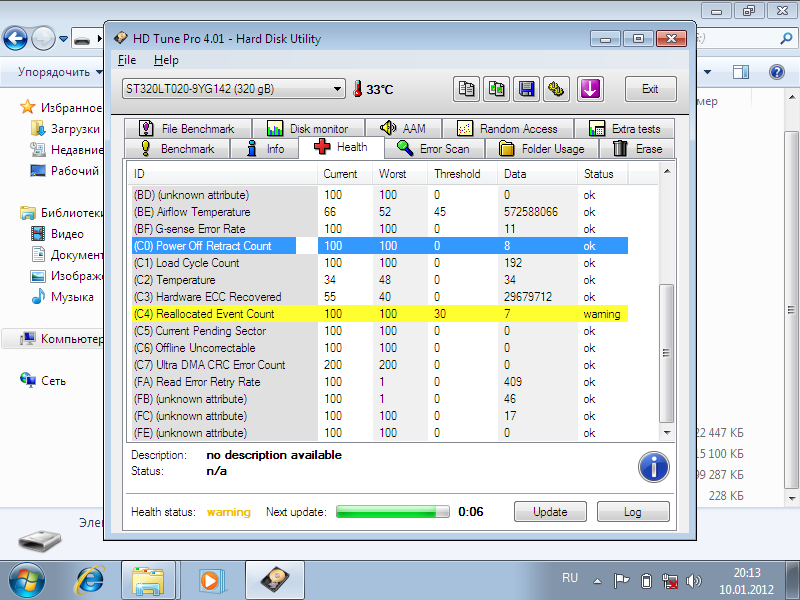Click the Log button

[x=632, y=512]
